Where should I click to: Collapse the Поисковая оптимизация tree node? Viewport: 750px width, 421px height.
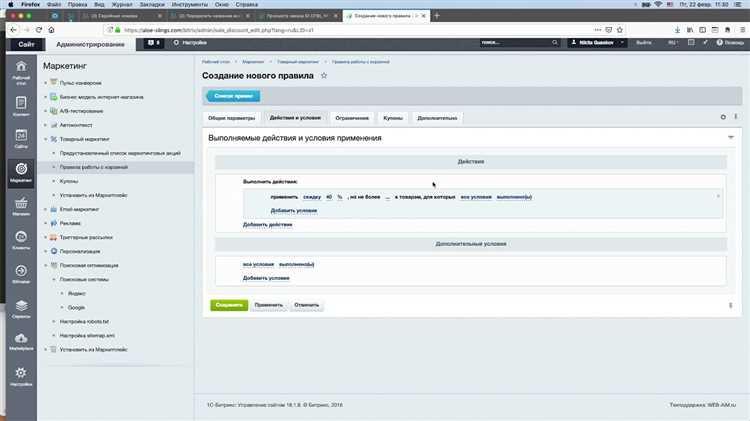(x=45, y=266)
